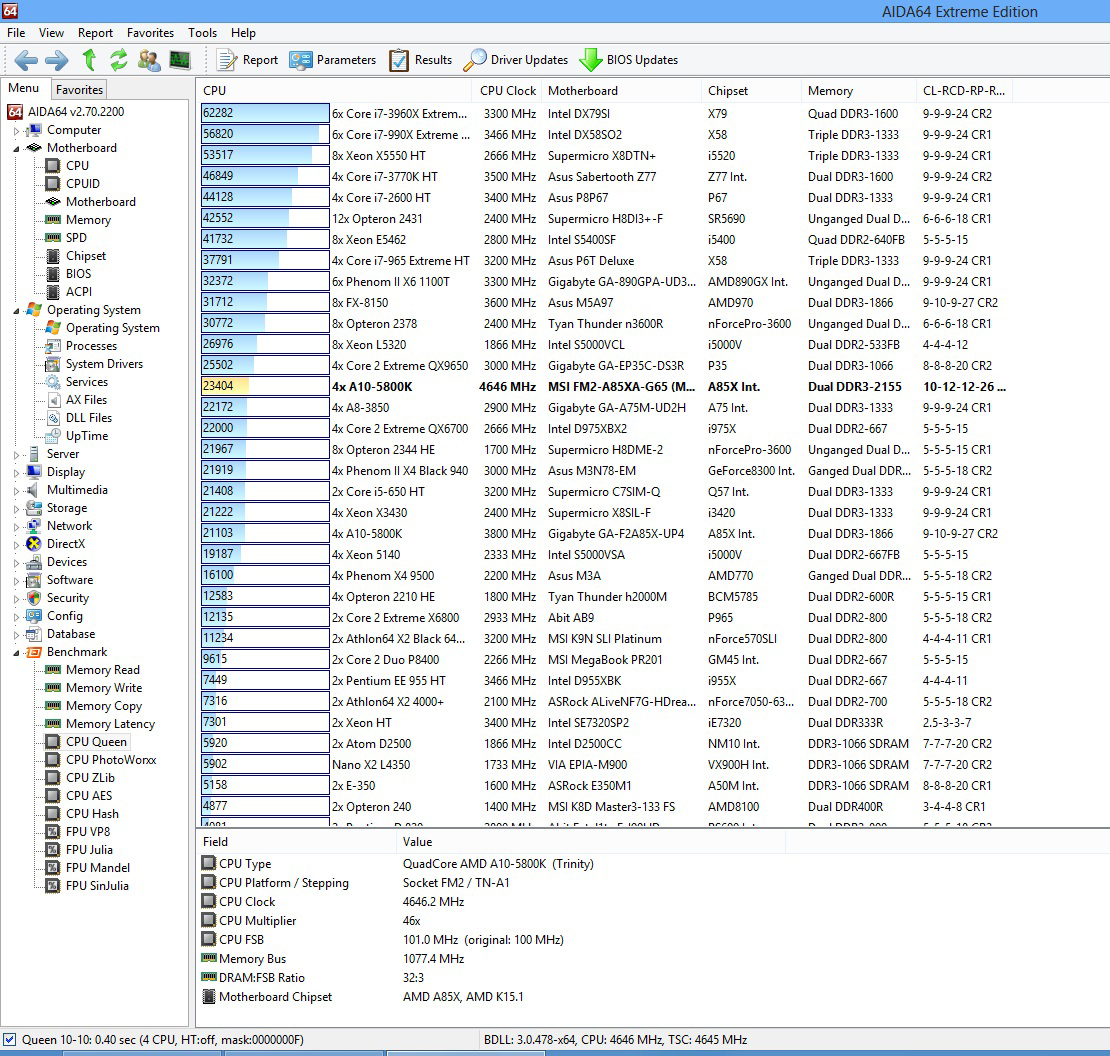Expand the Server tree node

(x=16, y=454)
